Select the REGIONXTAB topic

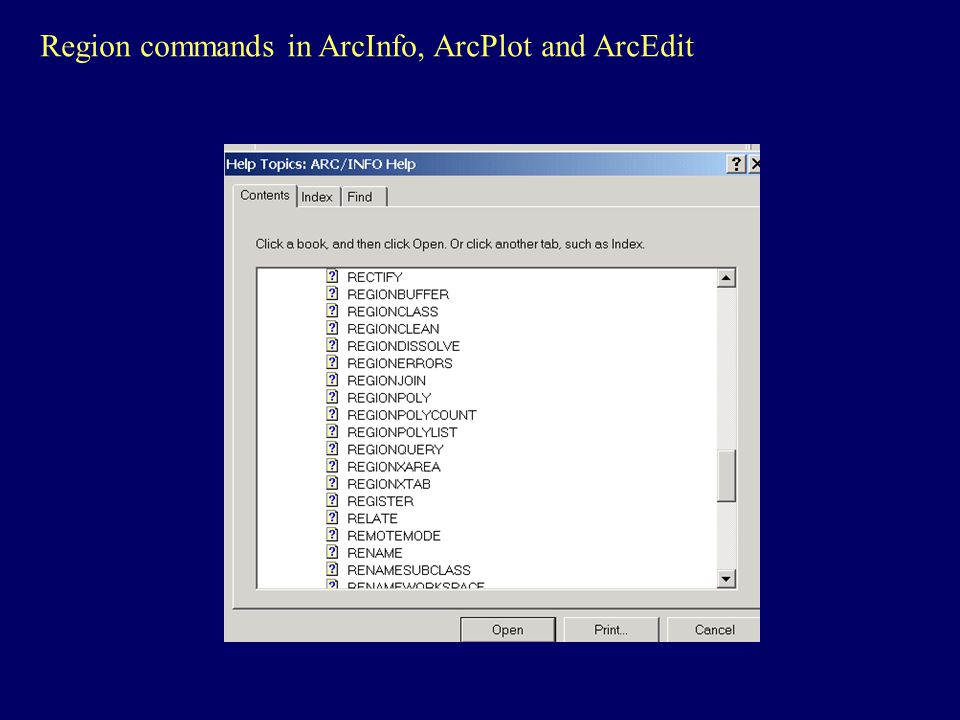click(389, 484)
